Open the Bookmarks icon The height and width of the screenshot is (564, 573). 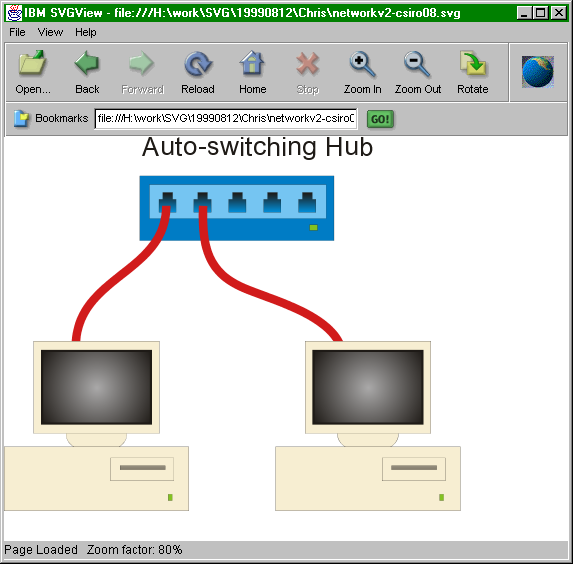click(x=21, y=118)
